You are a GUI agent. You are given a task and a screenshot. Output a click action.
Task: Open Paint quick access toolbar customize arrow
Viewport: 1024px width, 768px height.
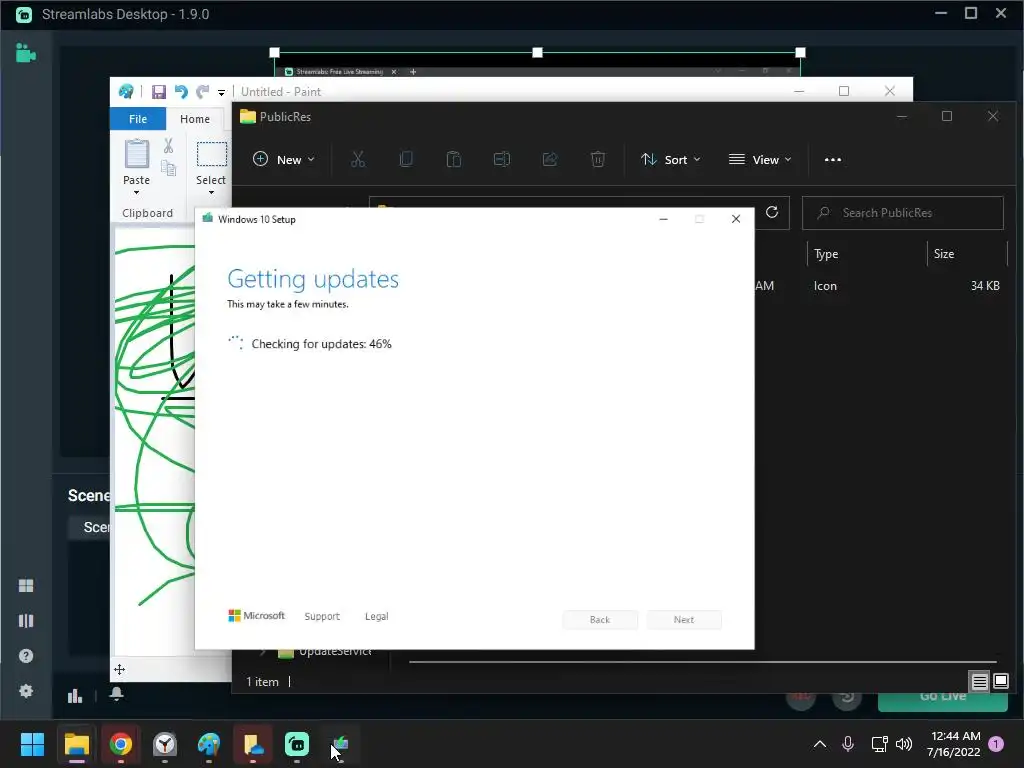(221, 93)
